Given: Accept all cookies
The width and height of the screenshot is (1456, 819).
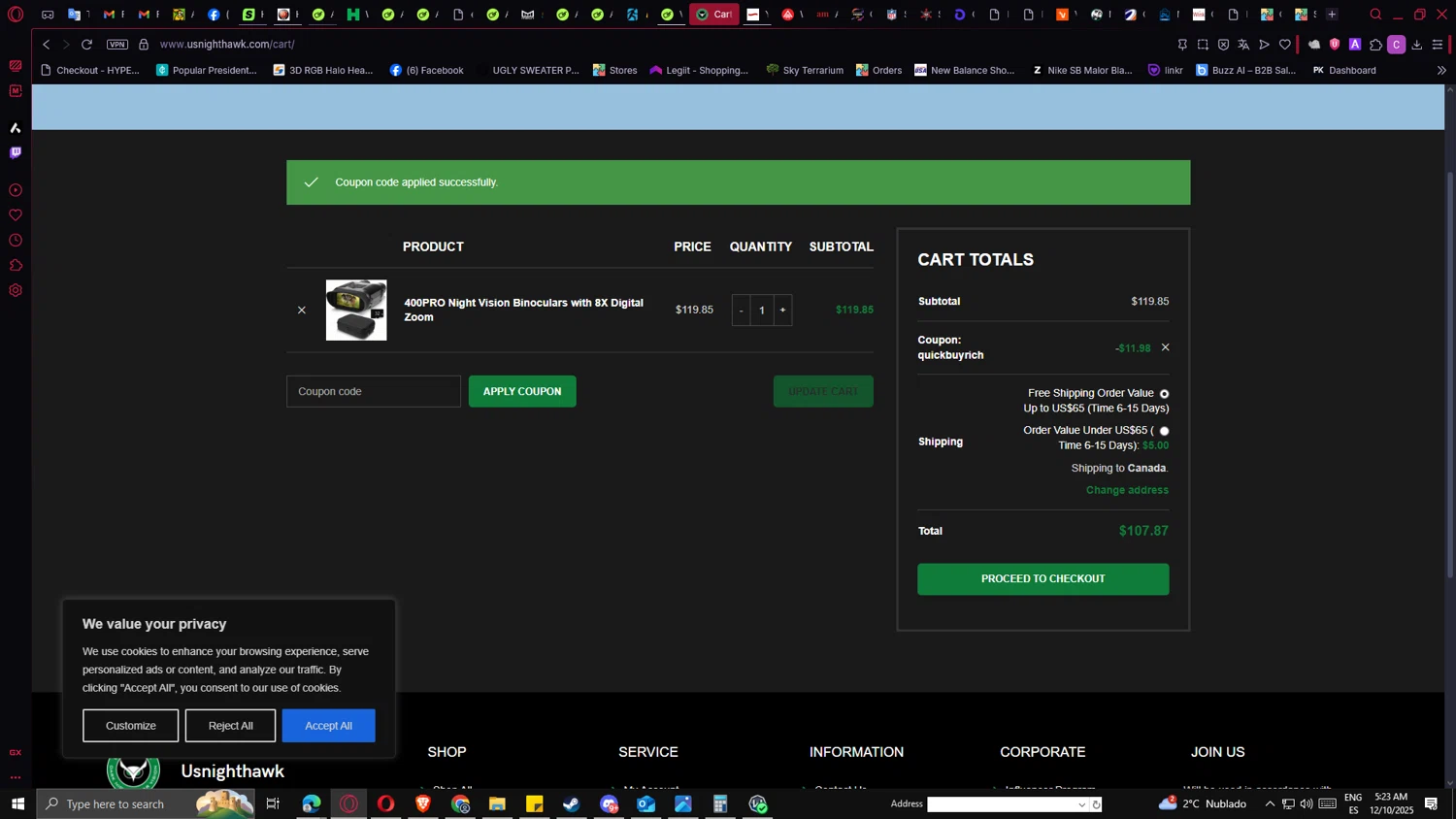Looking at the screenshot, I should (x=329, y=726).
